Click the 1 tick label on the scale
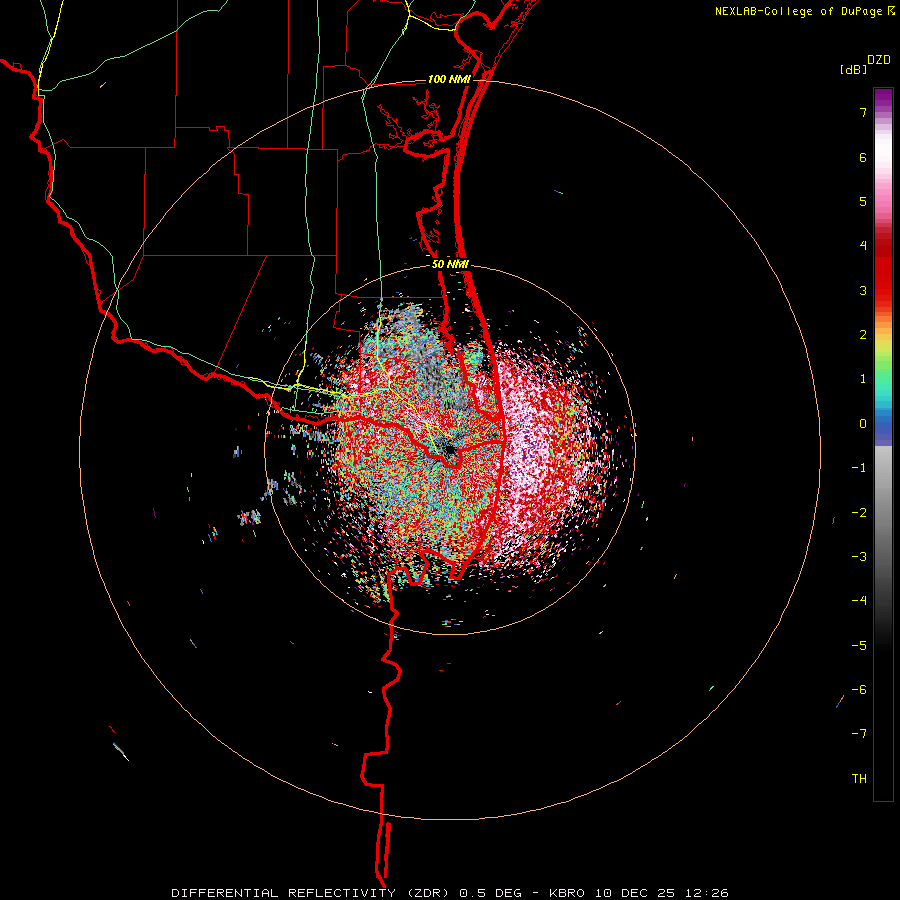The image size is (900, 900). 863,379
